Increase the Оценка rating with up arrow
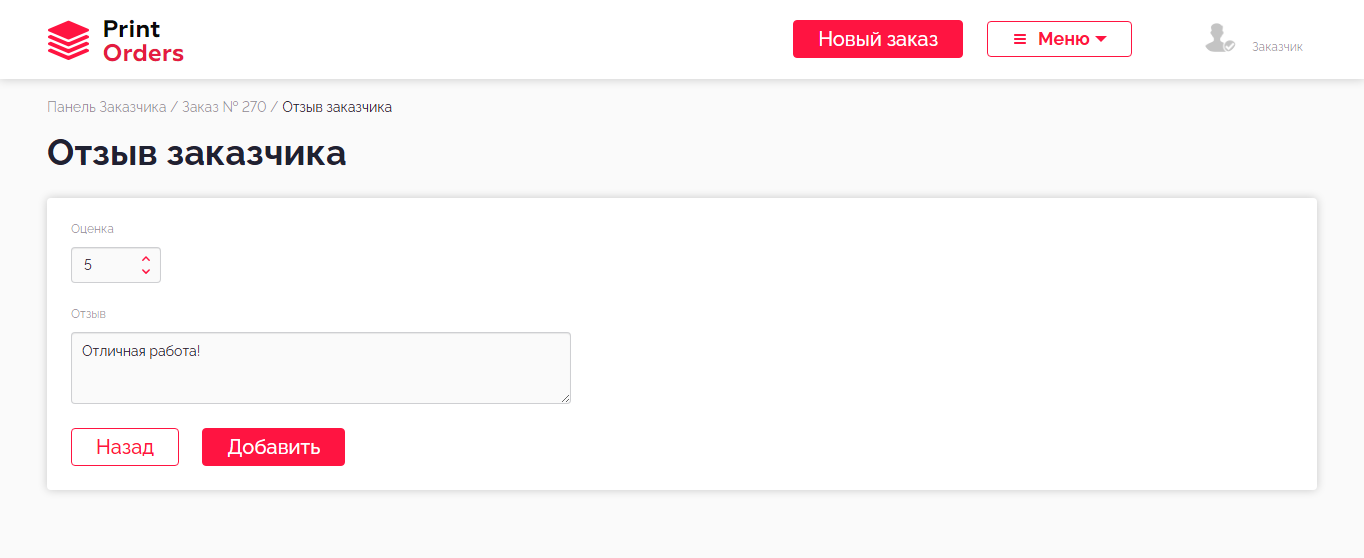The height and width of the screenshot is (558, 1364). point(146,259)
